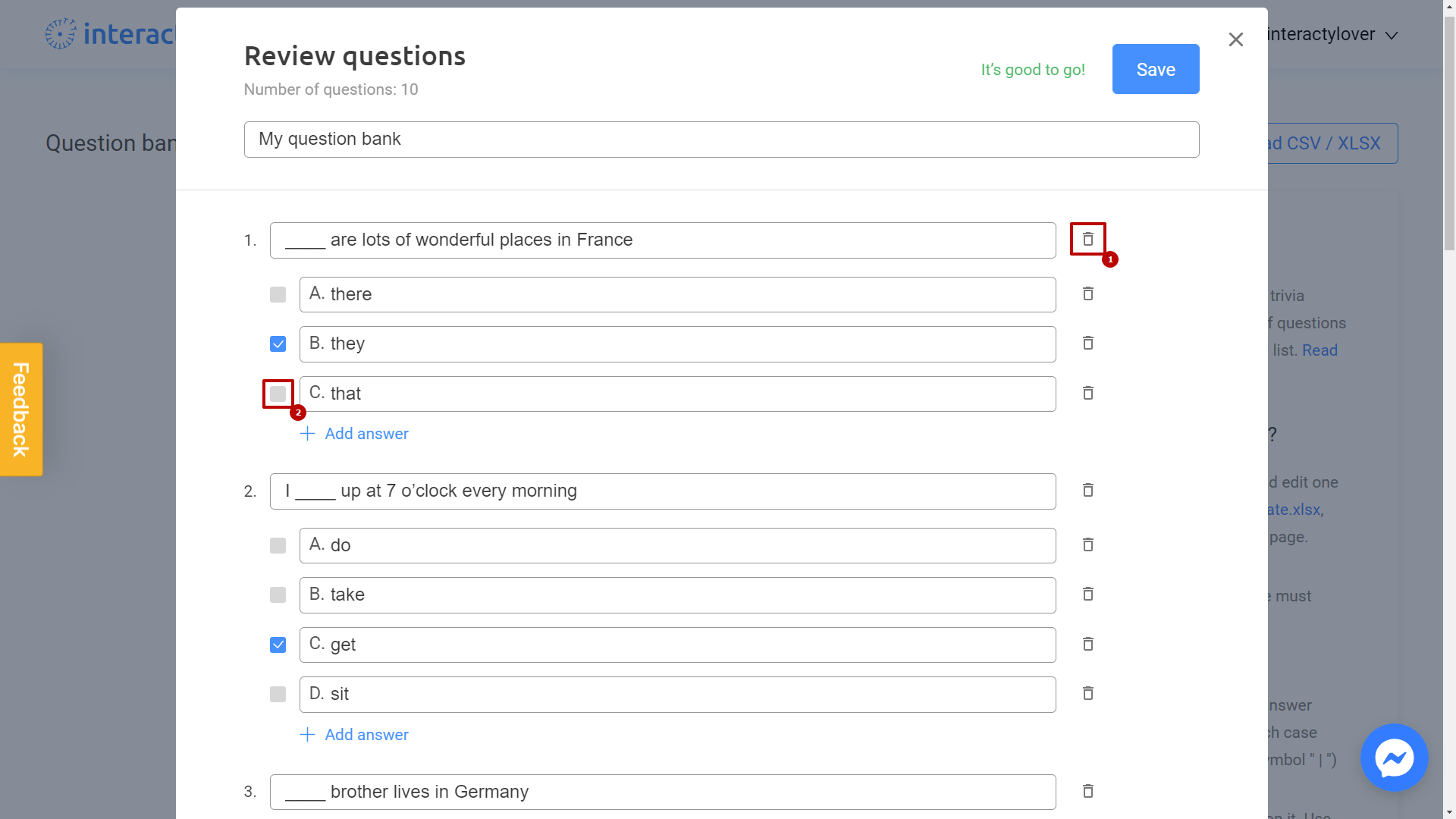Click the Upload CSV / XLSX menu item
The image size is (1456, 819).
(x=1319, y=143)
